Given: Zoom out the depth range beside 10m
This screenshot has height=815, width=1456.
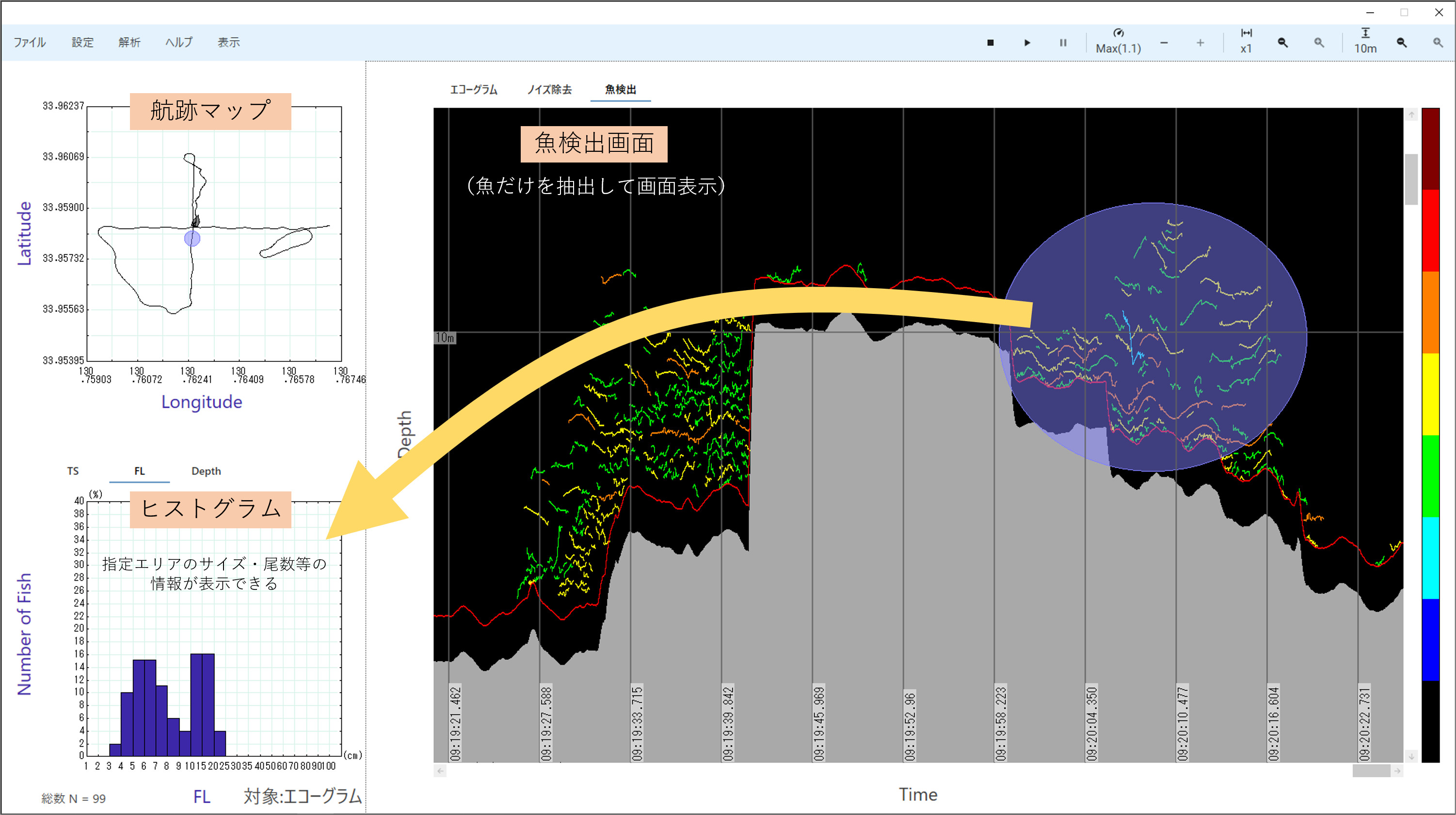Looking at the screenshot, I should pyautogui.click(x=1402, y=43).
